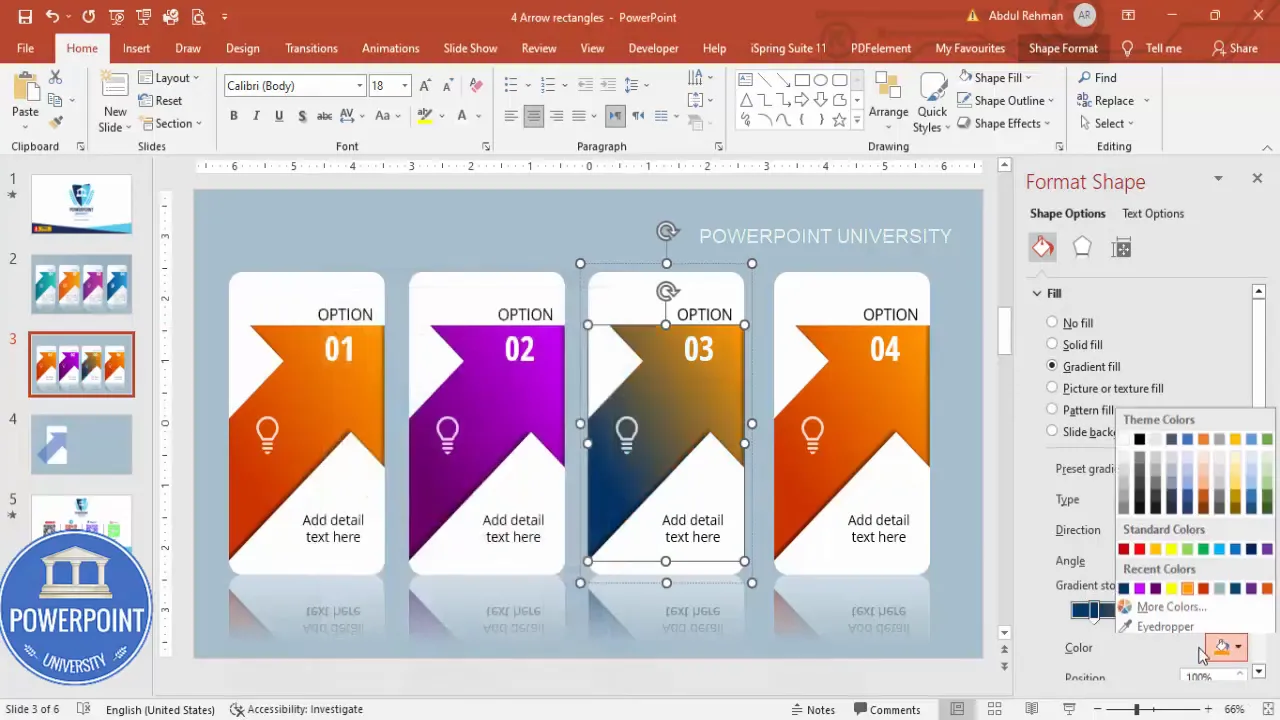Viewport: 1280px width, 720px height.
Task: Select the Gradient fill radio option
Action: point(1052,366)
